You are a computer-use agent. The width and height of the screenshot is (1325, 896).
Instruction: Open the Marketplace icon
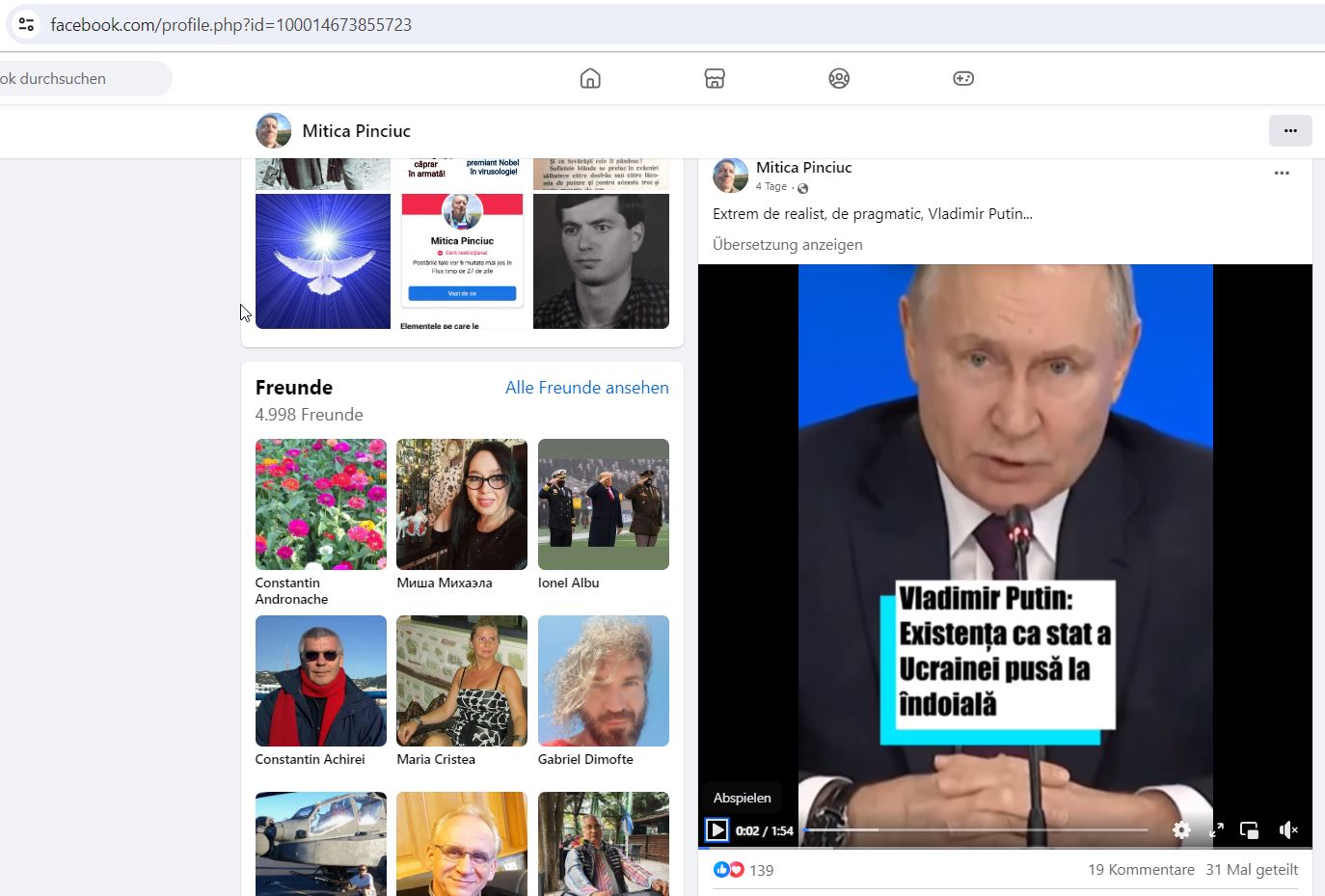point(715,78)
